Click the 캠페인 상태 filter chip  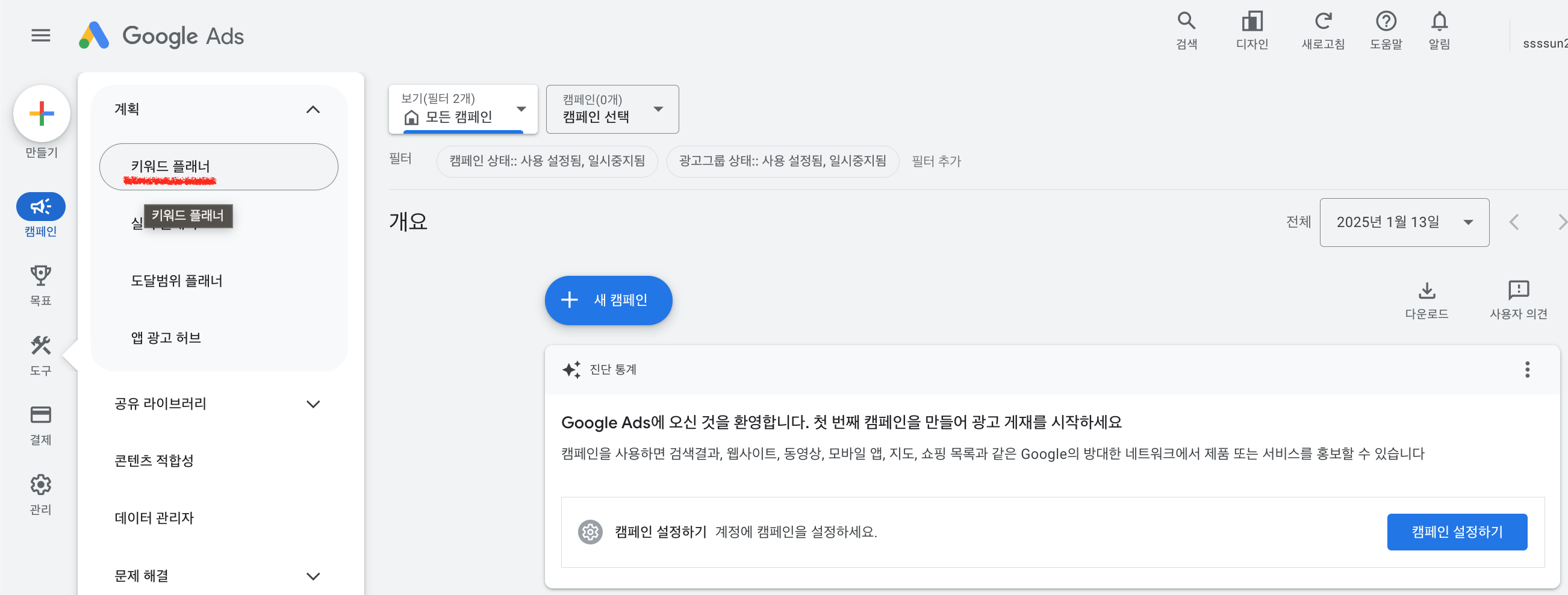tap(547, 161)
